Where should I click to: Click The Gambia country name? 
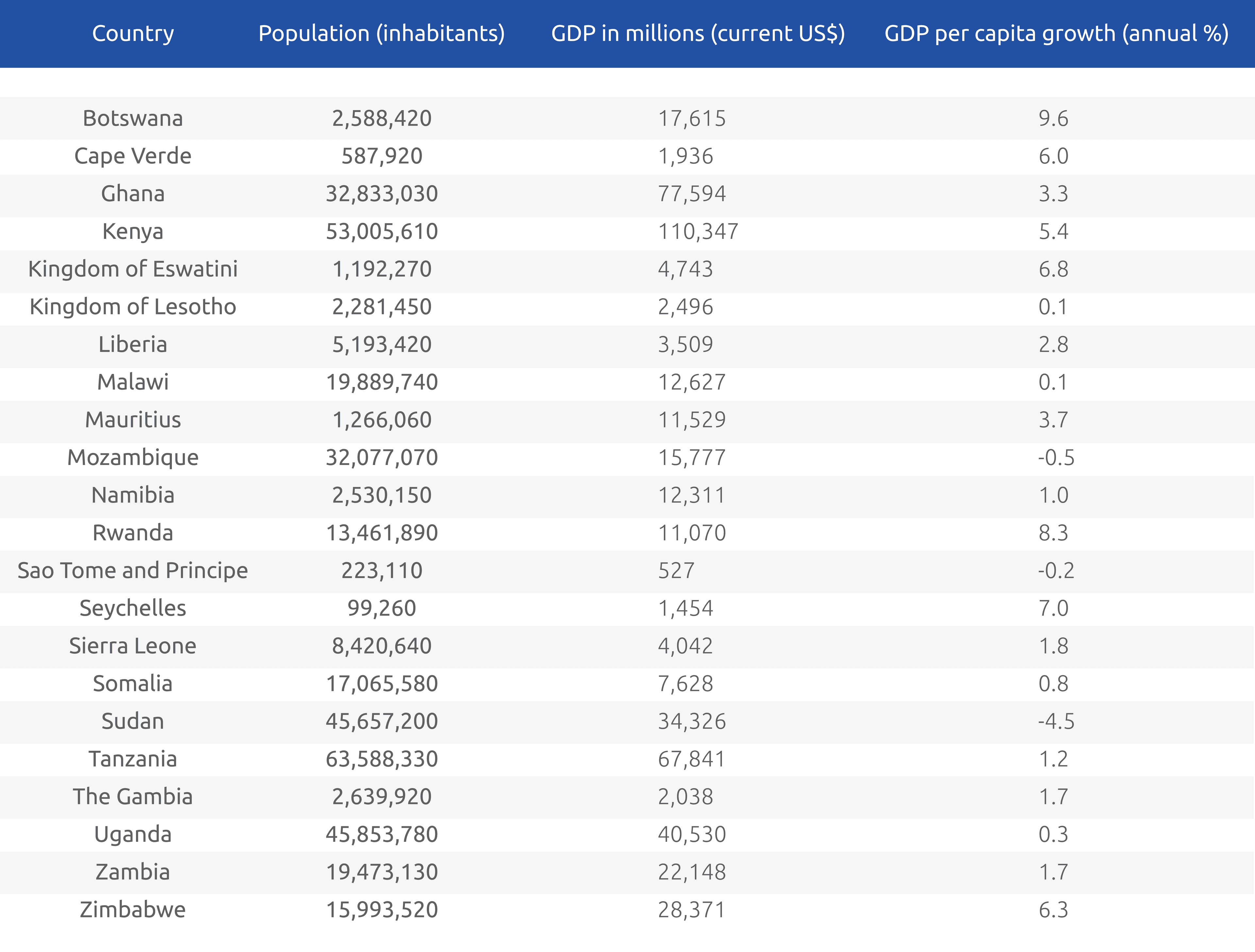(133, 796)
